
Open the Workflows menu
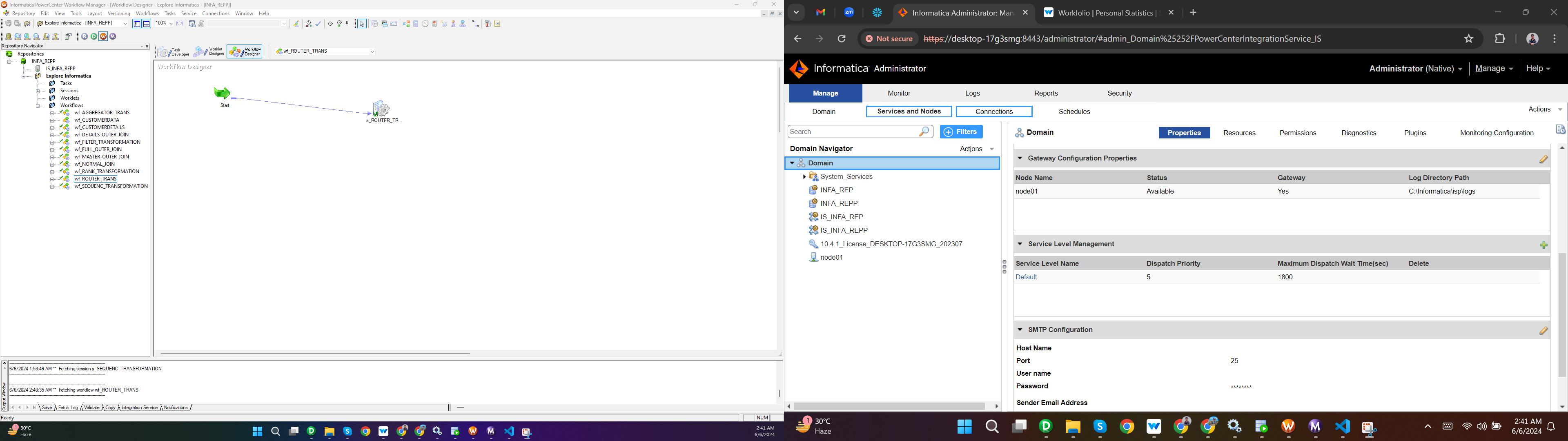[x=147, y=13]
